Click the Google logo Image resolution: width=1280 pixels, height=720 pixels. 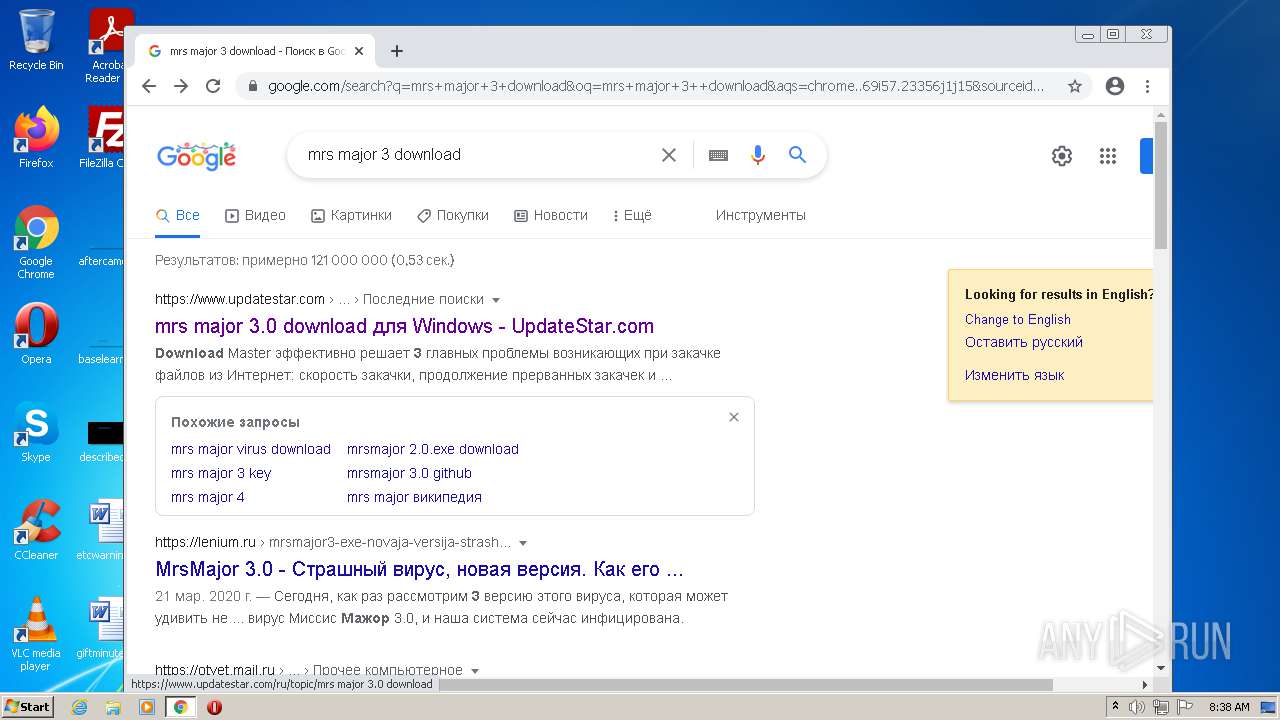point(196,156)
